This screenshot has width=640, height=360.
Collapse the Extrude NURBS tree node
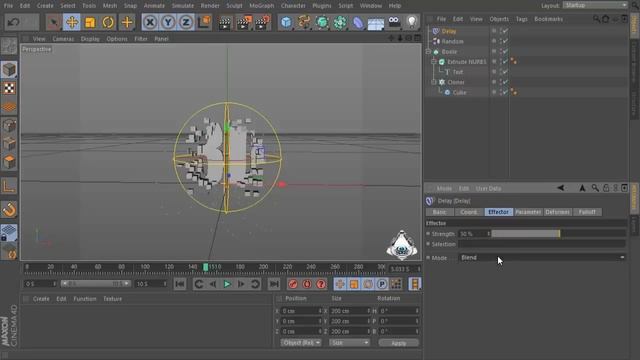(x=434, y=62)
